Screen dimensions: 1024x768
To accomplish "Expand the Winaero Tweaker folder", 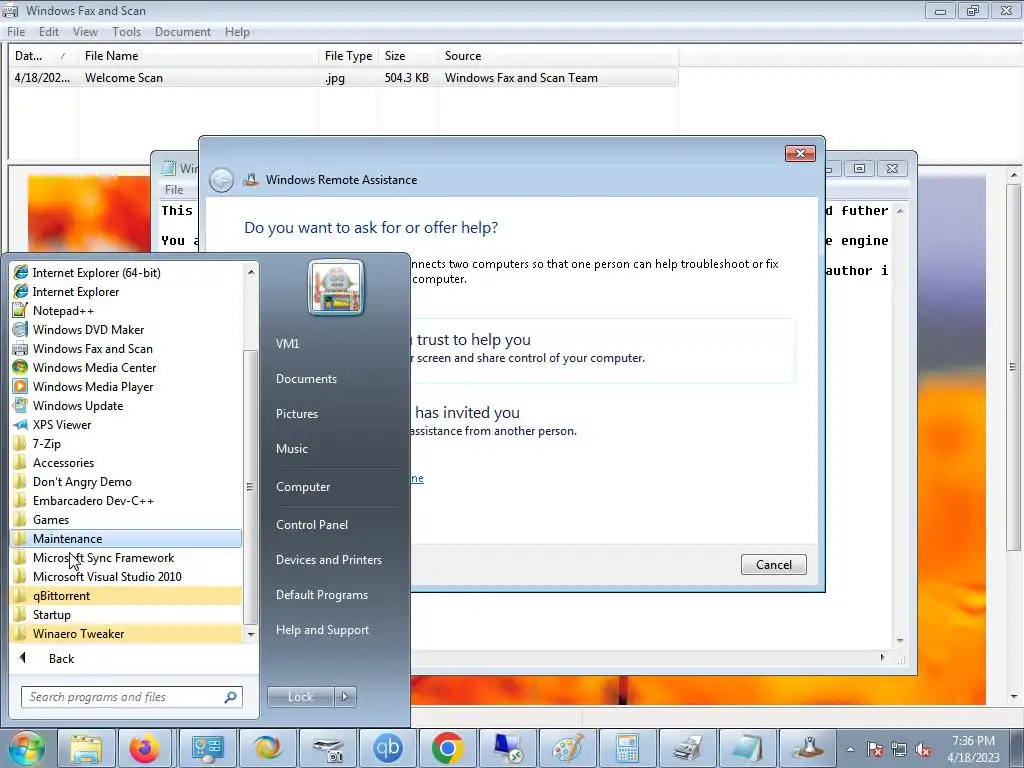I will coord(126,633).
